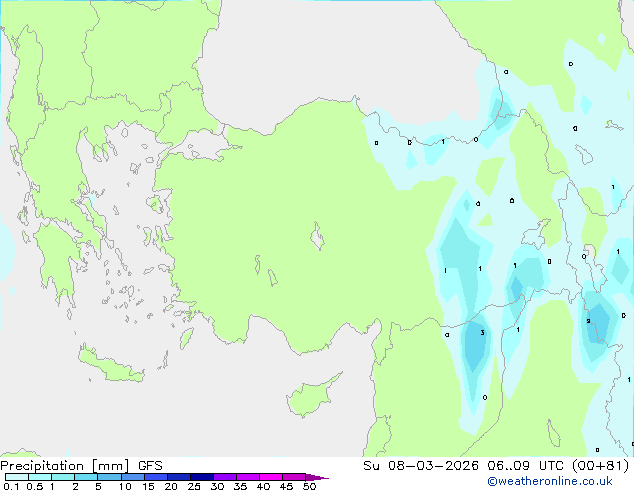634x490 pixels.
Task: Click the '40' legend scale label
Action: point(263,486)
